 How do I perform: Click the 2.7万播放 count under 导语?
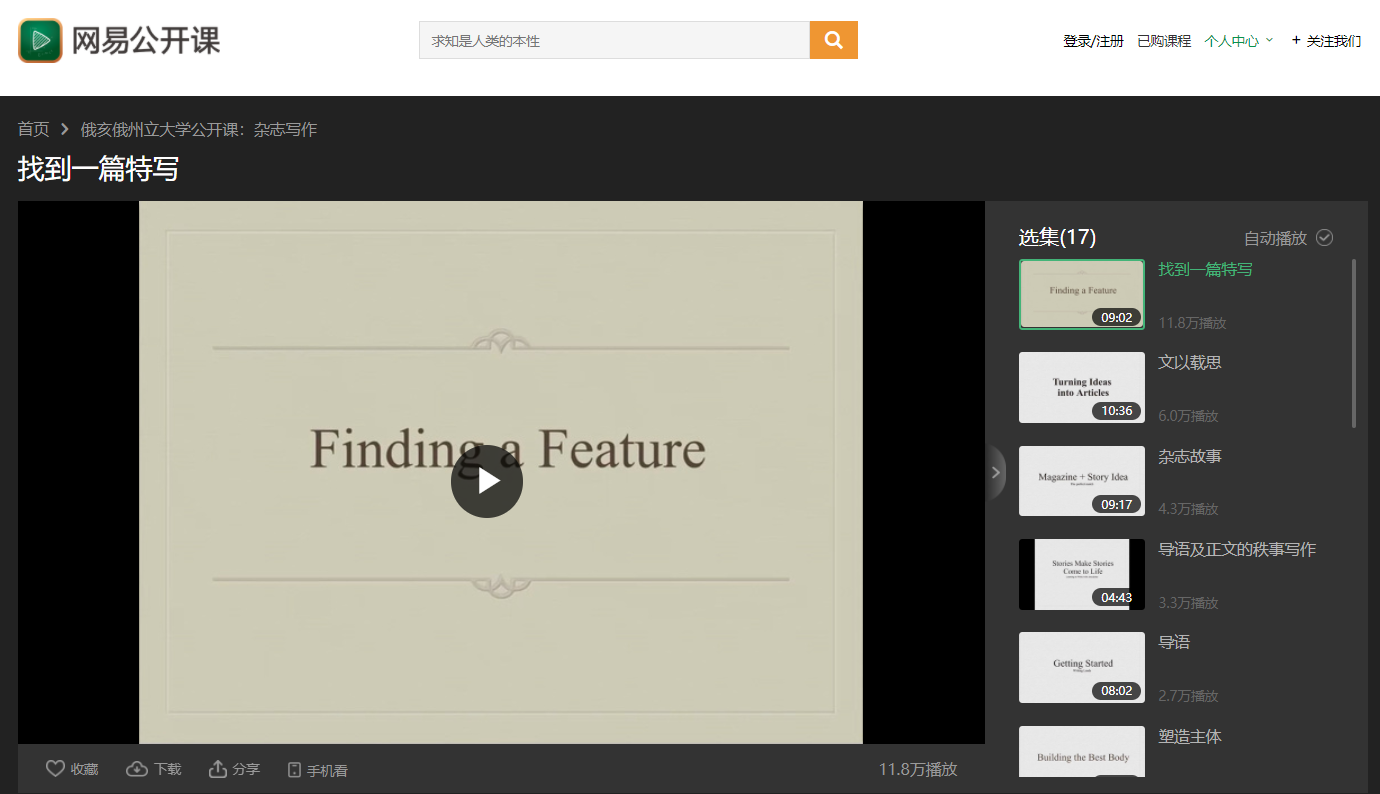click(x=1188, y=696)
